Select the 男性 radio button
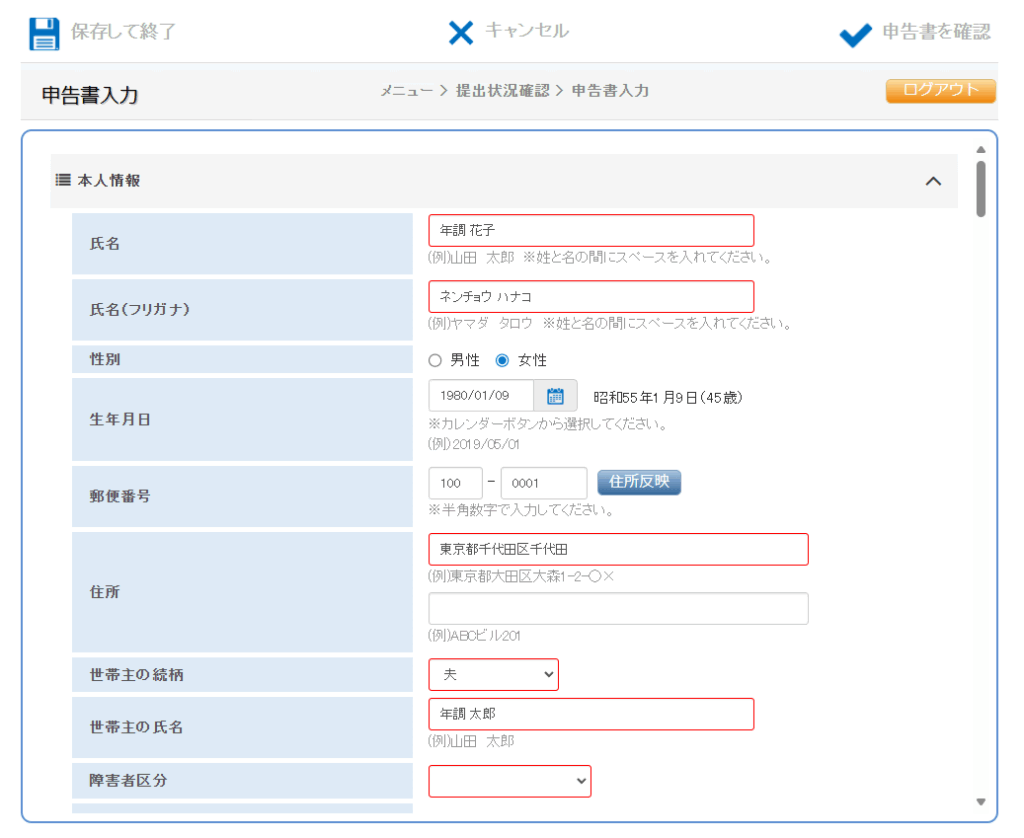1024x838 pixels. pos(435,360)
